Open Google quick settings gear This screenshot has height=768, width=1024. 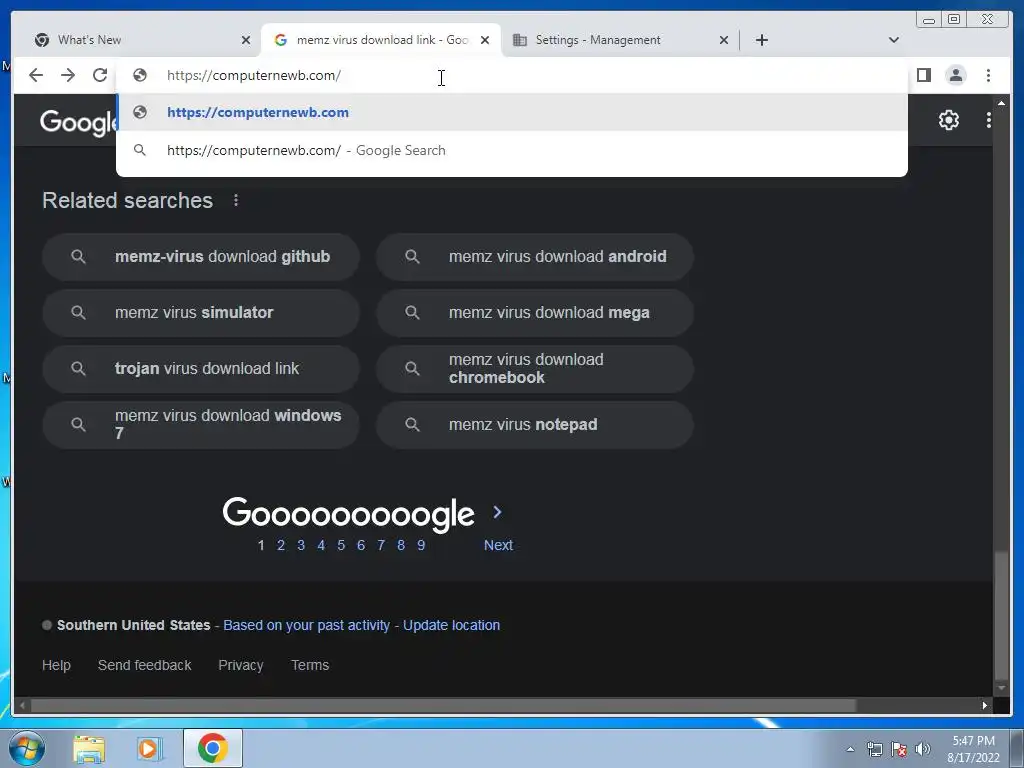[x=949, y=120]
